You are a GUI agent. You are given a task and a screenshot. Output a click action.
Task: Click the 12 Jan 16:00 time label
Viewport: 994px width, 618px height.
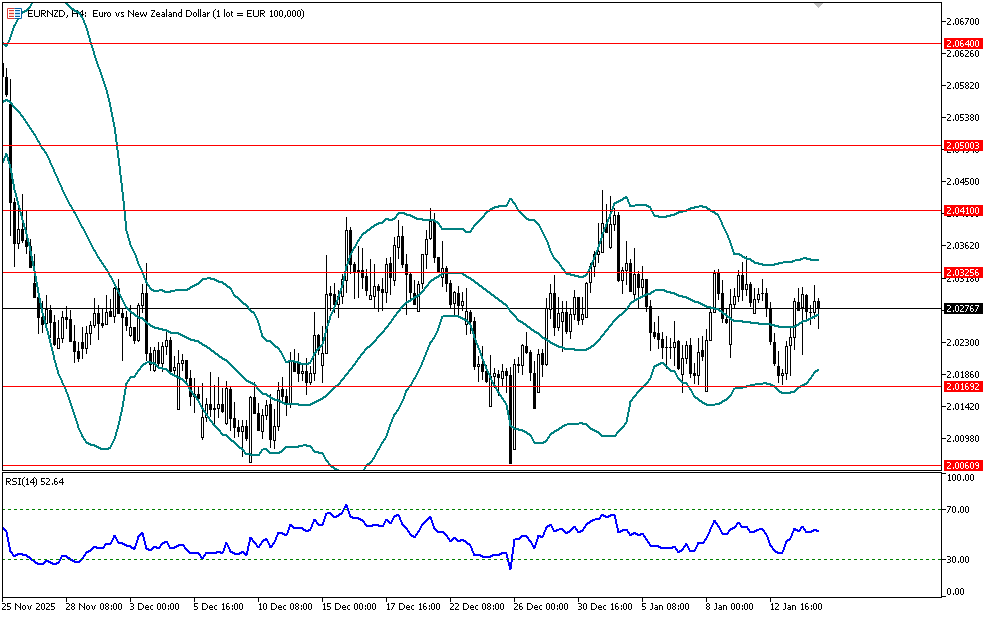pyautogui.click(x=796, y=606)
